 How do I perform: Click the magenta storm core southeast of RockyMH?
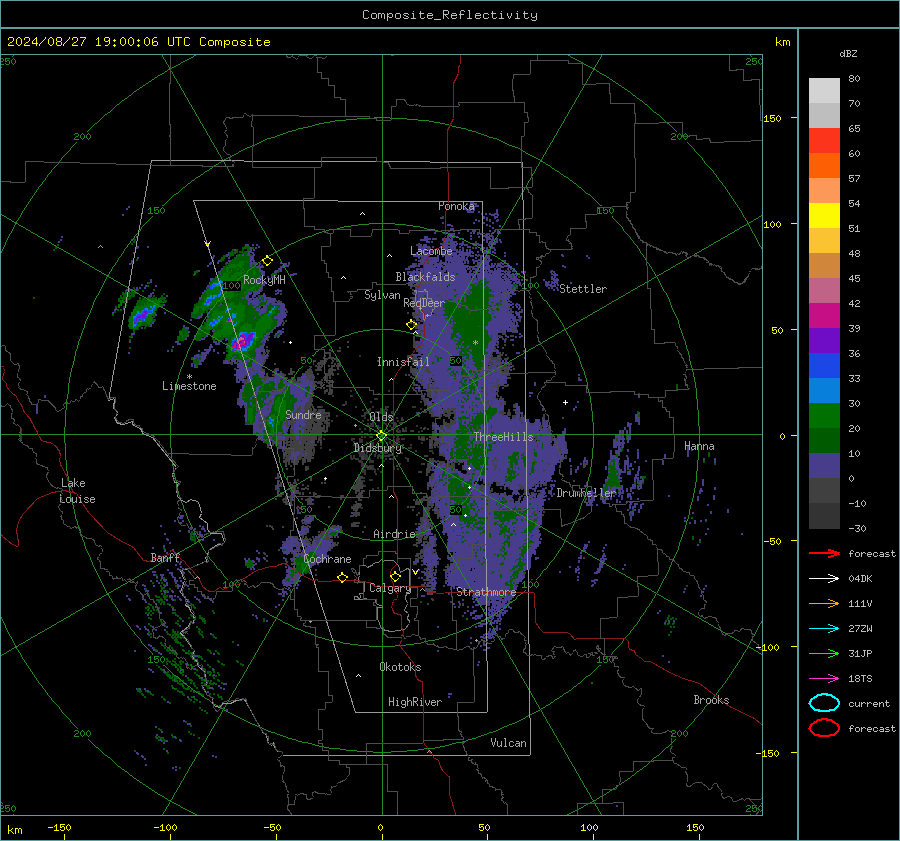(x=243, y=340)
